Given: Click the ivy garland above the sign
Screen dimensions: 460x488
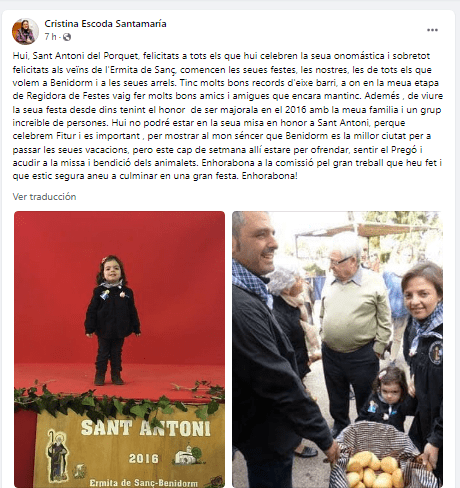Looking at the screenshot, I should (x=119, y=400).
